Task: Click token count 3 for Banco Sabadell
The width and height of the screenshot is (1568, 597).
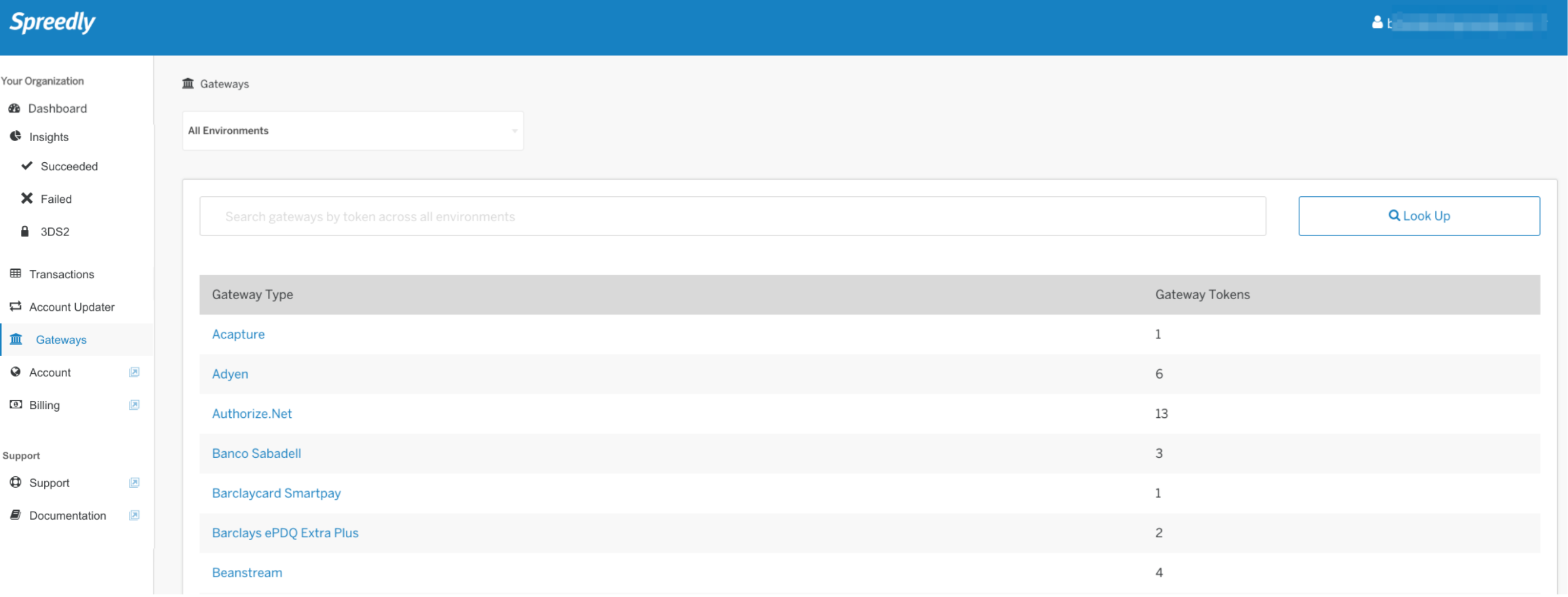Action: pyautogui.click(x=1159, y=453)
